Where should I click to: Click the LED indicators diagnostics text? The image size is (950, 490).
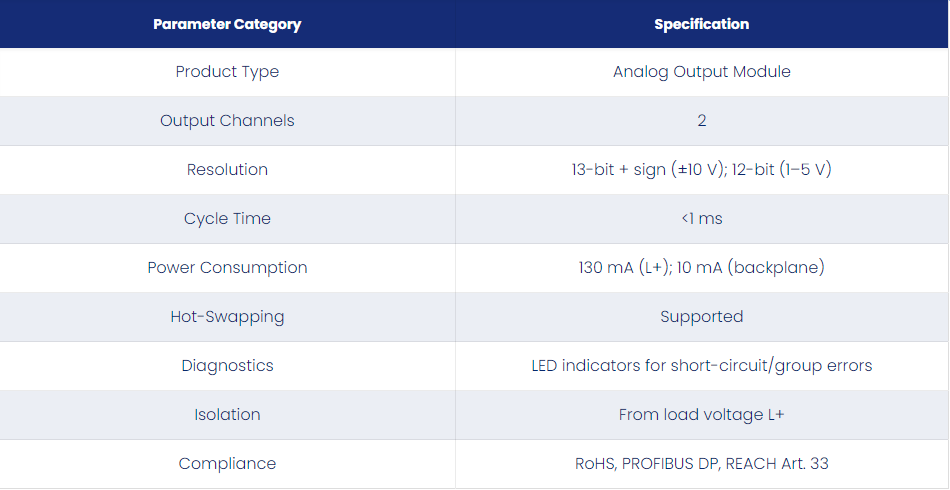(702, 366)
